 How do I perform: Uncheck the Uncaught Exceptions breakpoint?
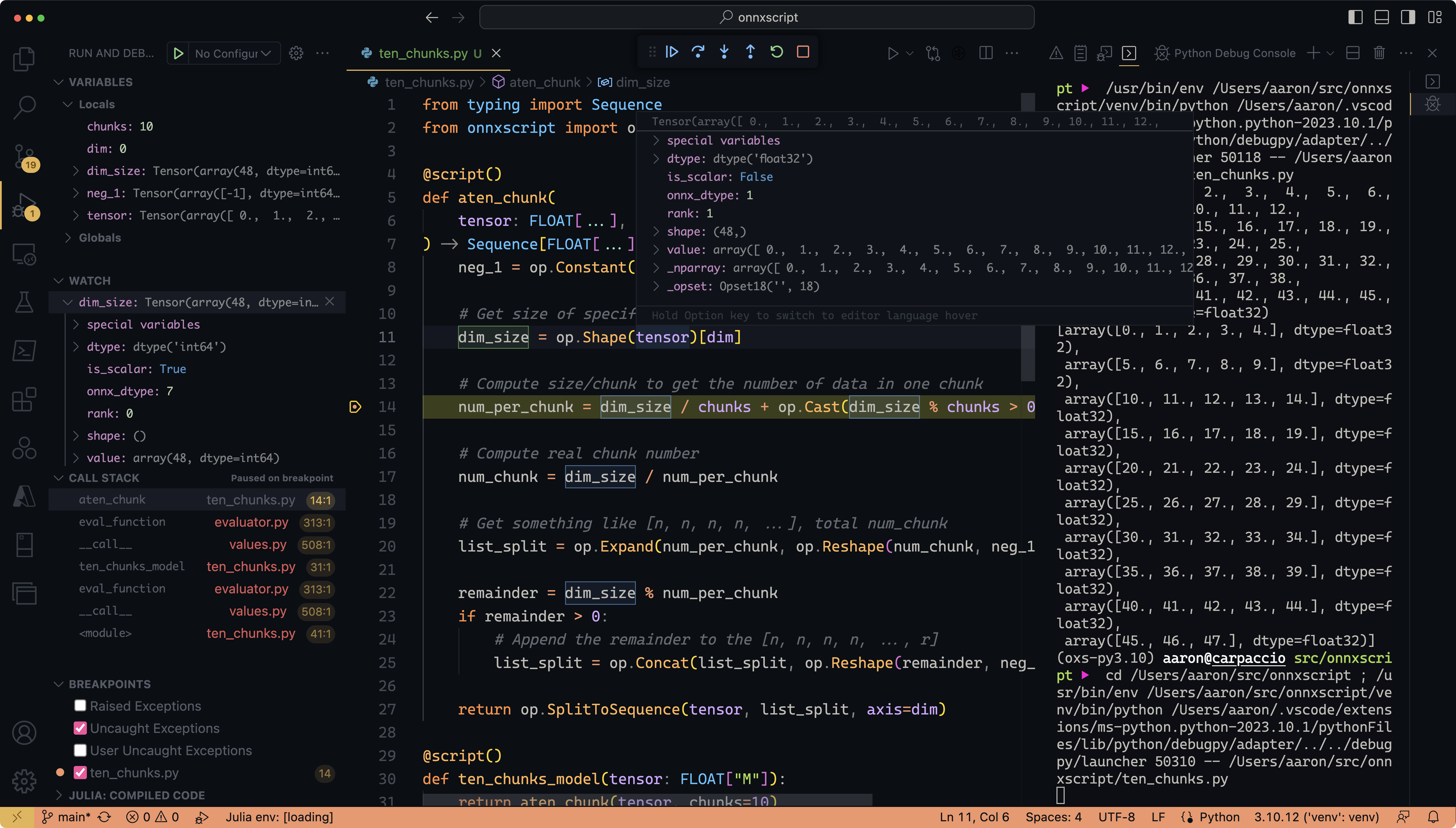click(x=80, y=728)
